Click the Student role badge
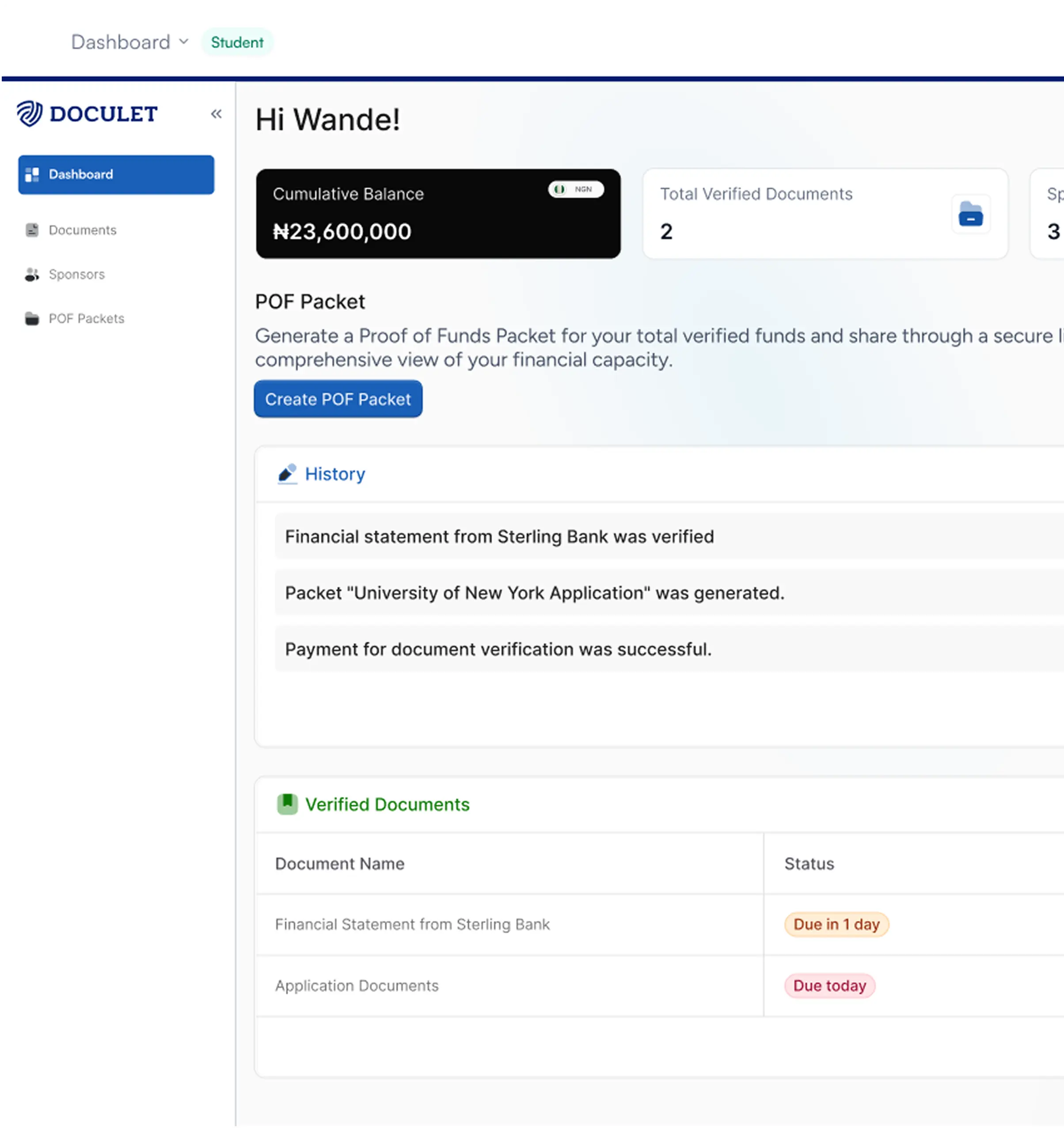The image size is (1064, 1128). coord(237,42)
